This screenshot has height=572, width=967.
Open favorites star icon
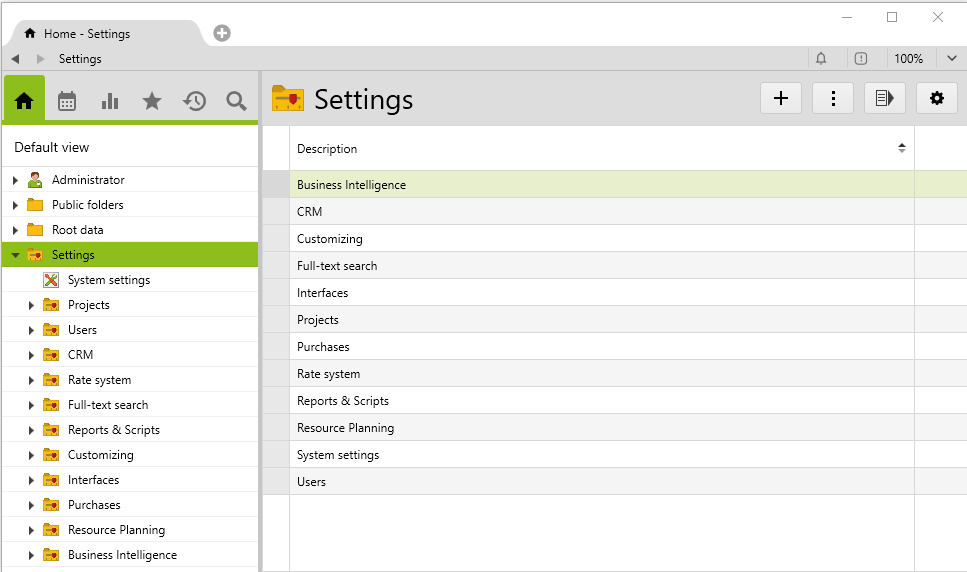[x=152, y=101]
